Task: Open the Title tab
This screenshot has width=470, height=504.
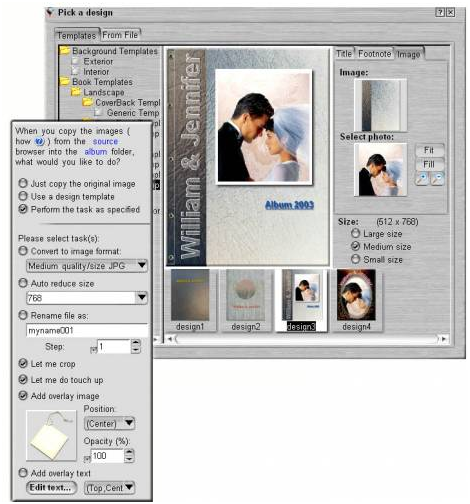Action: (x=344, y=54)
